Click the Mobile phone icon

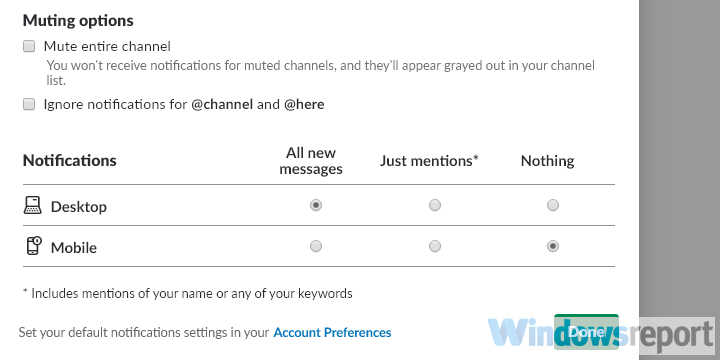pos(33,246)
